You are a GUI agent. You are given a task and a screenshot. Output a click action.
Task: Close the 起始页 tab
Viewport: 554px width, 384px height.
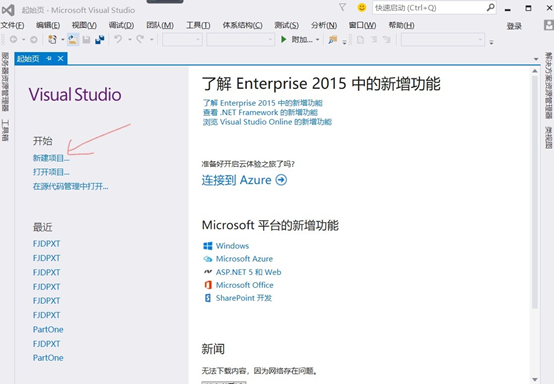[61, 58]
